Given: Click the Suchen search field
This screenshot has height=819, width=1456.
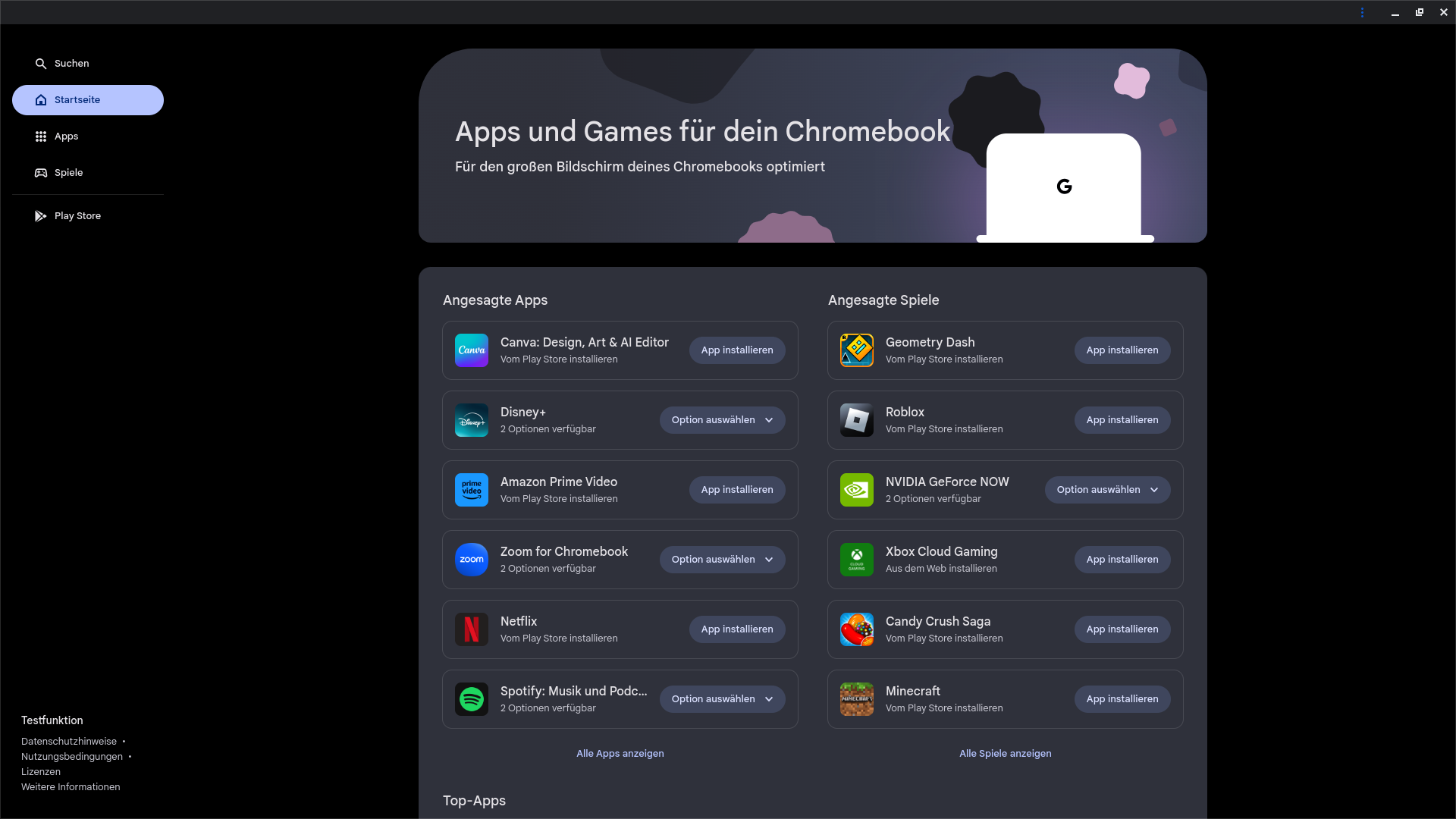Looking at the screenshot, I should coord(72,64).
